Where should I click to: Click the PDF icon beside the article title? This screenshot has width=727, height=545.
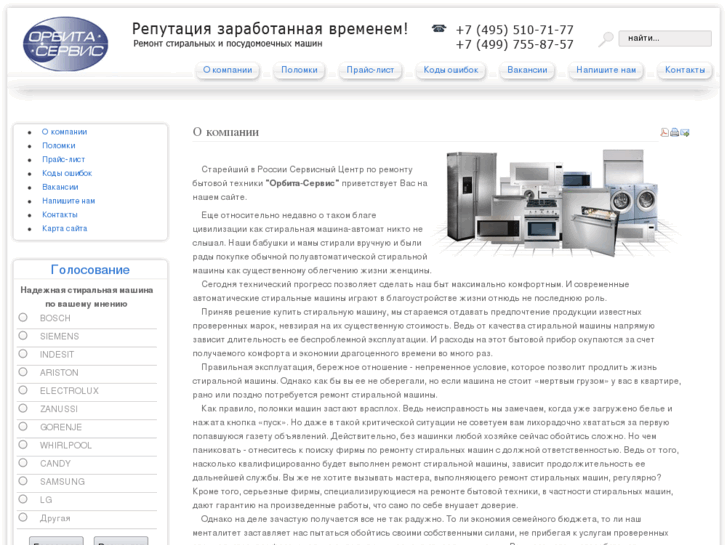[x=664, y=133]
